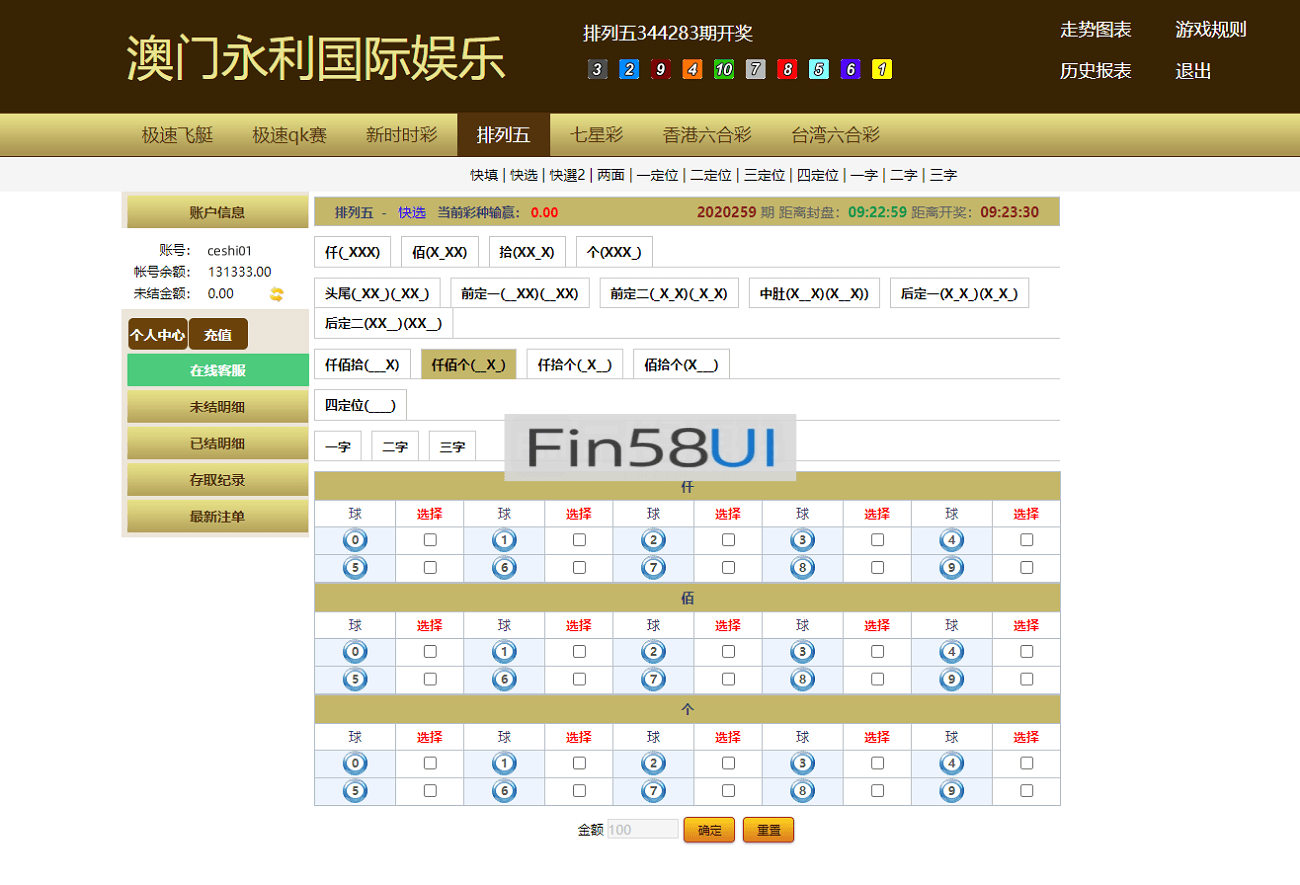
Task: Open the 香港六合彩 tab
Action: click(704, 134)
